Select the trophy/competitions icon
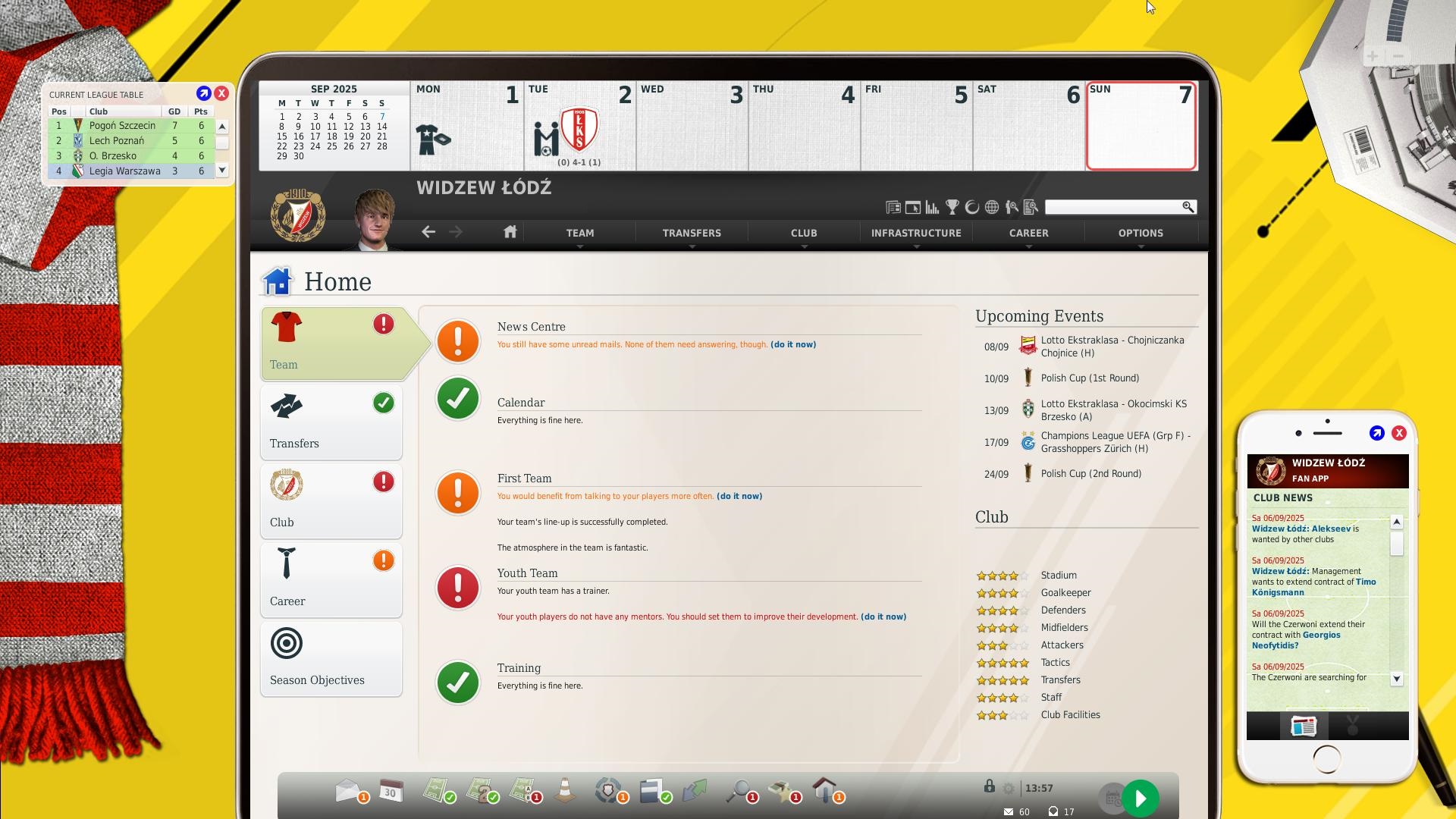1456x819 pixels. tap(952, 207)
